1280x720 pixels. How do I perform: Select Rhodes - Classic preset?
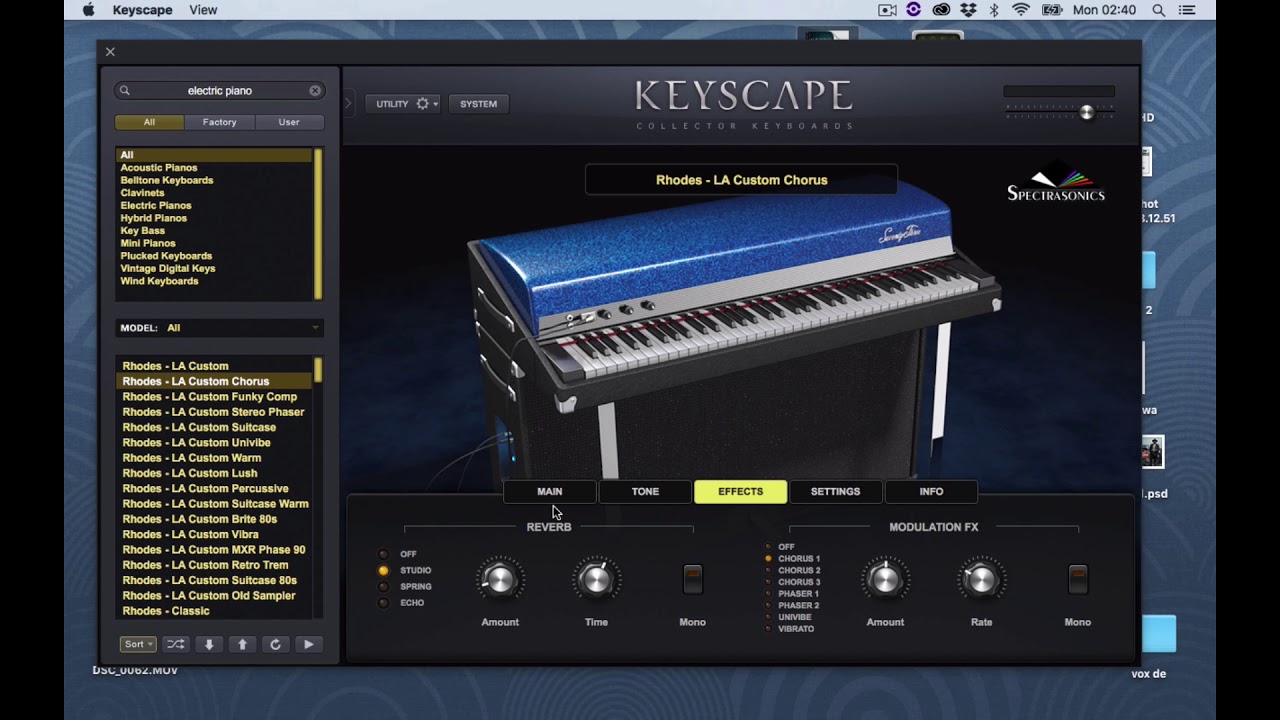click(166, 611)
